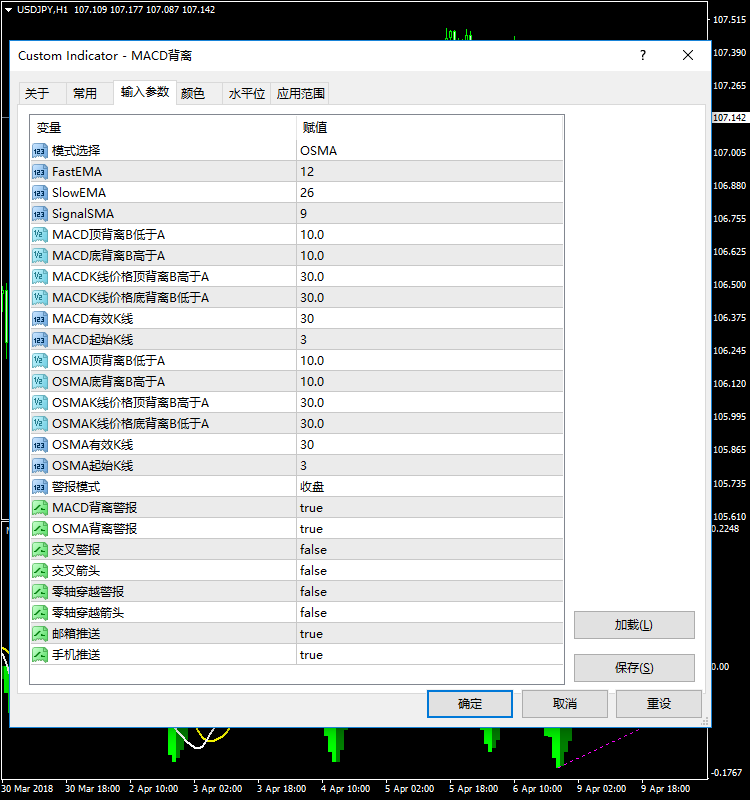Screen dimensions: 750x800
Task: Toggle the false value of 交叉警报
Action: click(430, 549)
